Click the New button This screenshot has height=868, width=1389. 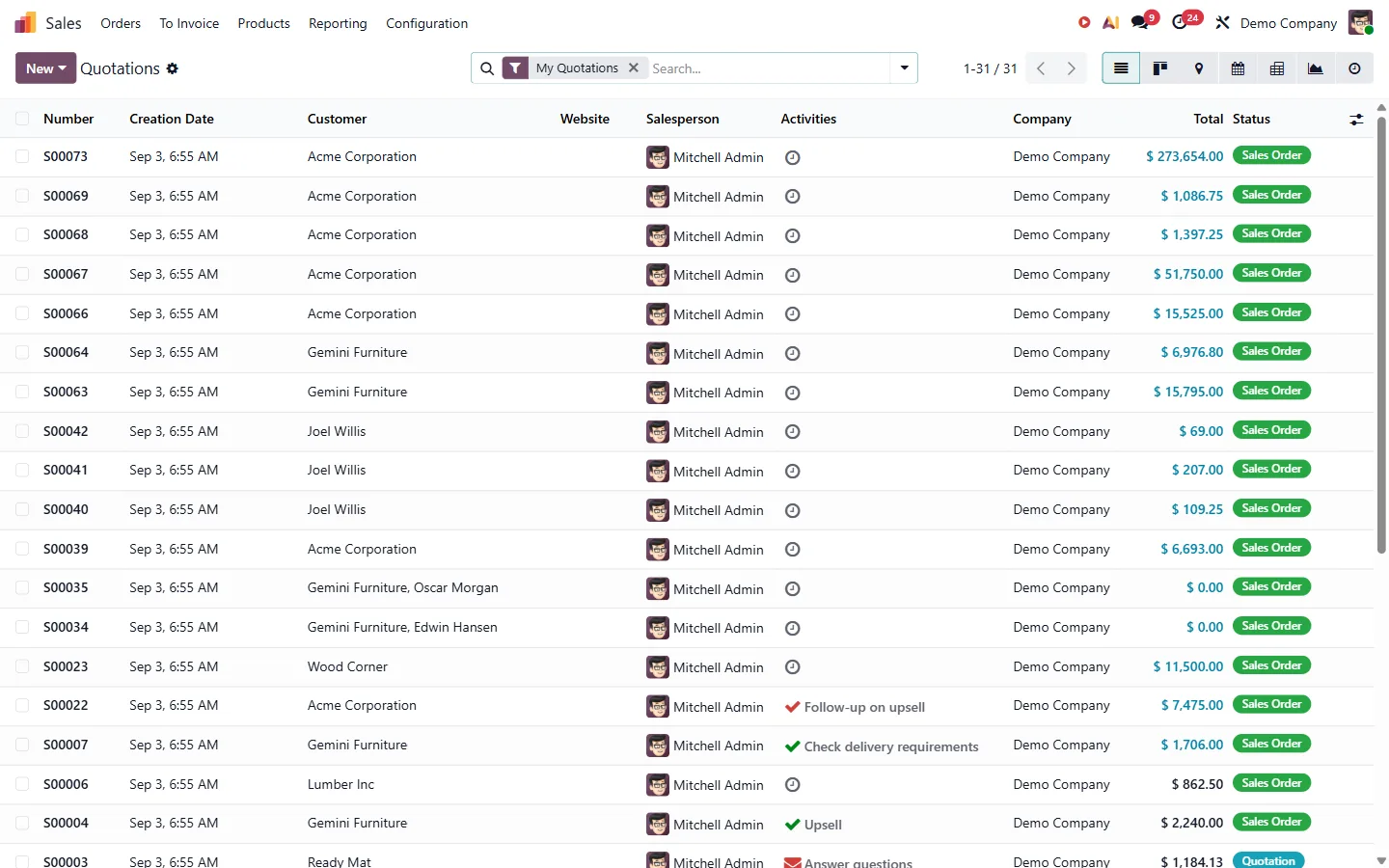click(45, 68)
